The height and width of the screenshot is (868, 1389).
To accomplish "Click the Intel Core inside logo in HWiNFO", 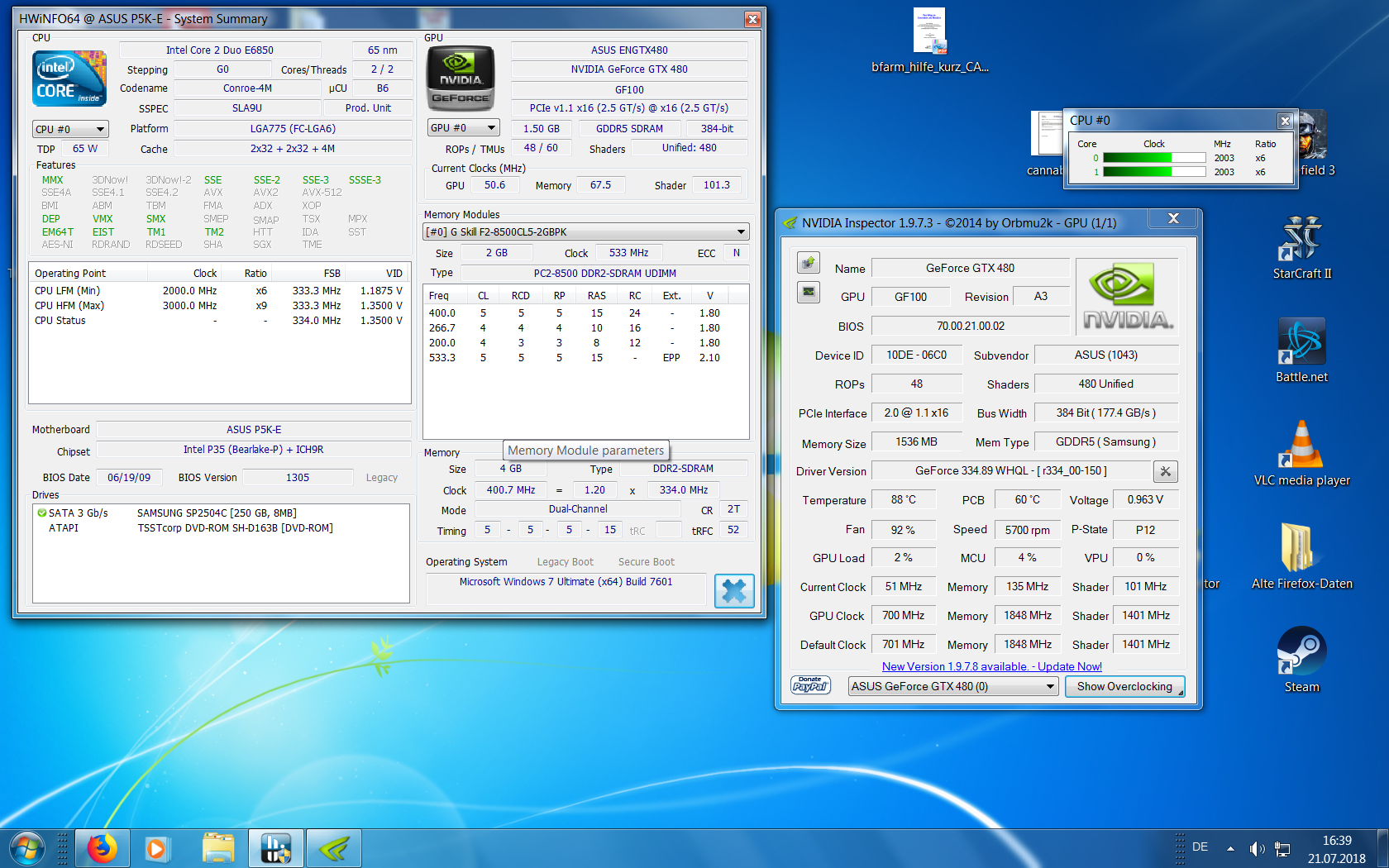I will click(x=69, y=78).
